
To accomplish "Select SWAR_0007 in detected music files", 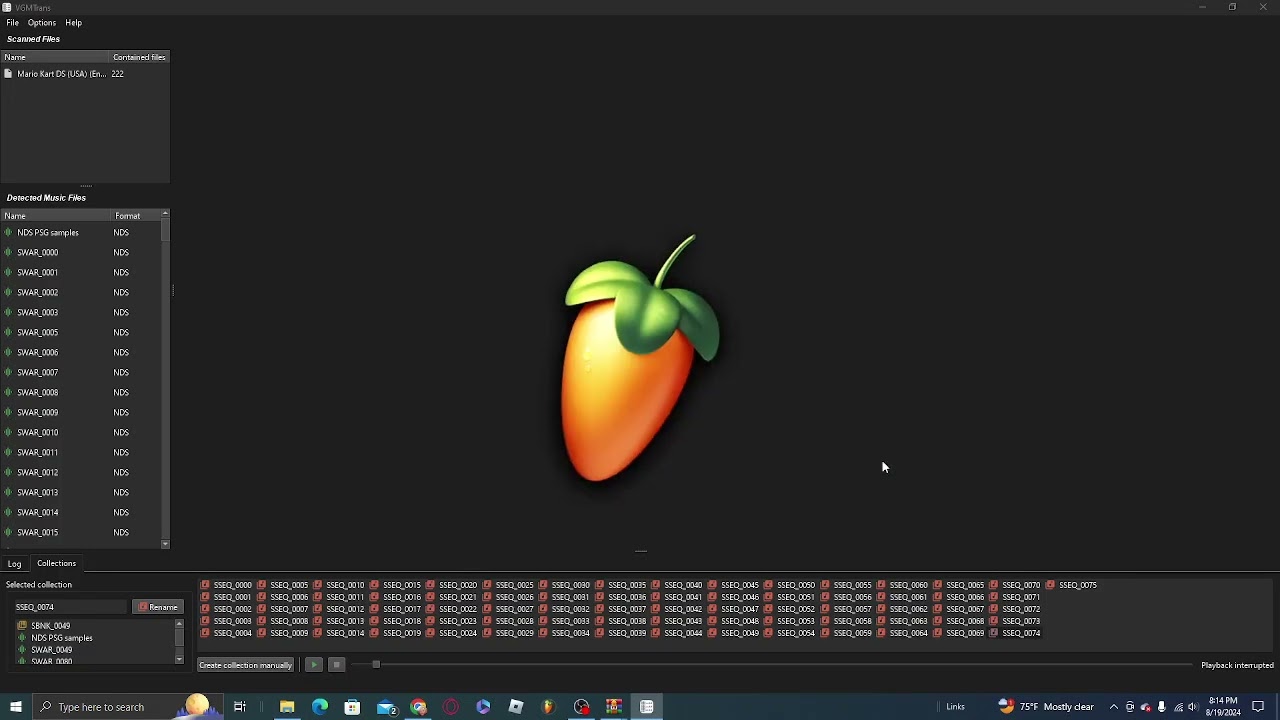I will click(x=82, y=373).
